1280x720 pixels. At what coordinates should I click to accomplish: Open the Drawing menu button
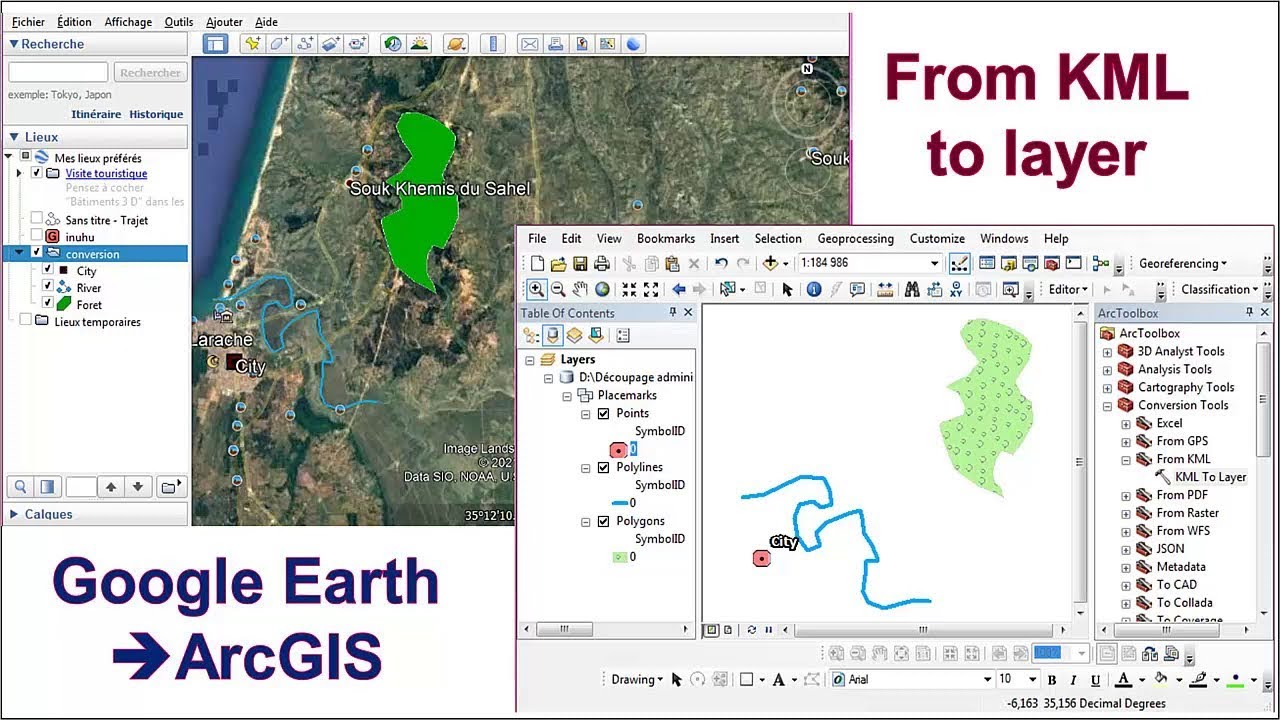[x=637, y=680]
